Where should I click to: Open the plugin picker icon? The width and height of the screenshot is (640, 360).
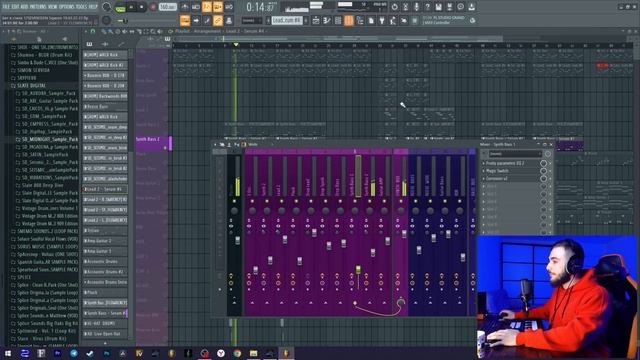[382, 20]
